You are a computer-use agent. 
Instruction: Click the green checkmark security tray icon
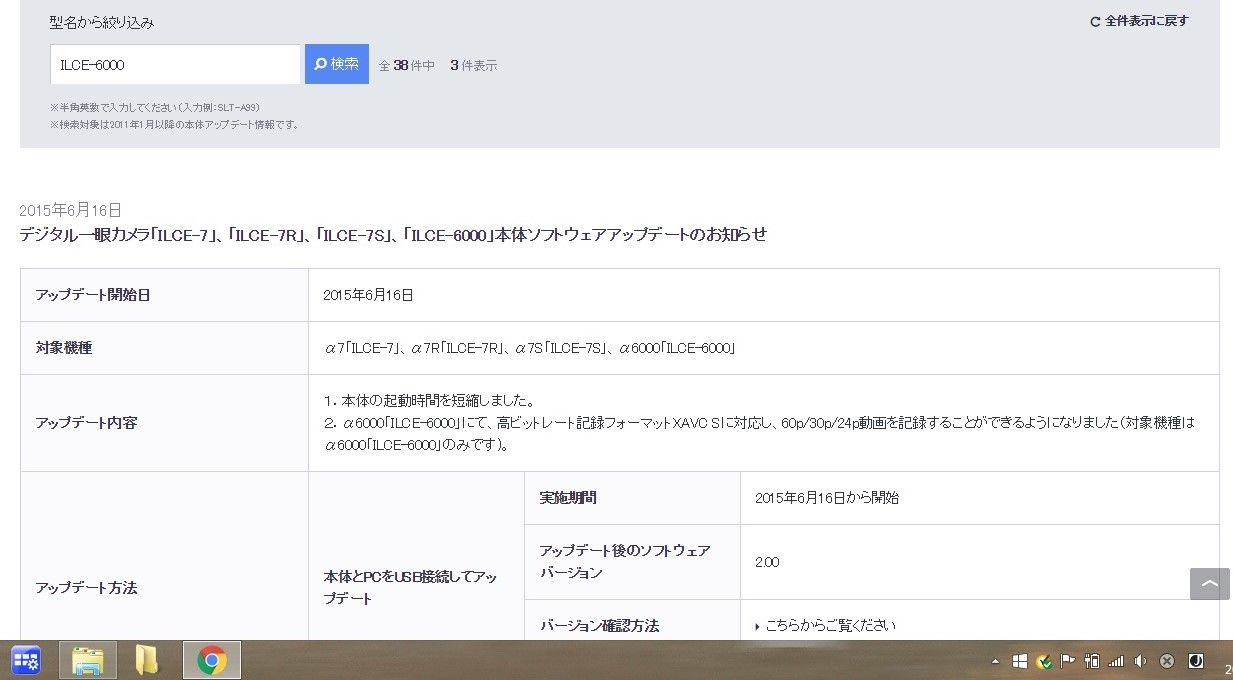(x=1044, y=661)
